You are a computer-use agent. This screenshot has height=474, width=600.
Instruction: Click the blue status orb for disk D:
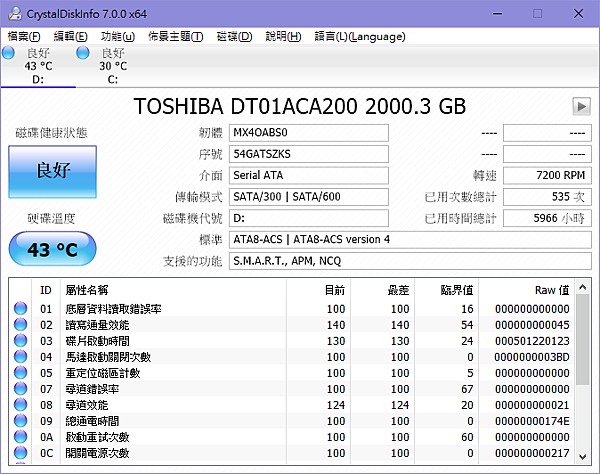point(8,53)
